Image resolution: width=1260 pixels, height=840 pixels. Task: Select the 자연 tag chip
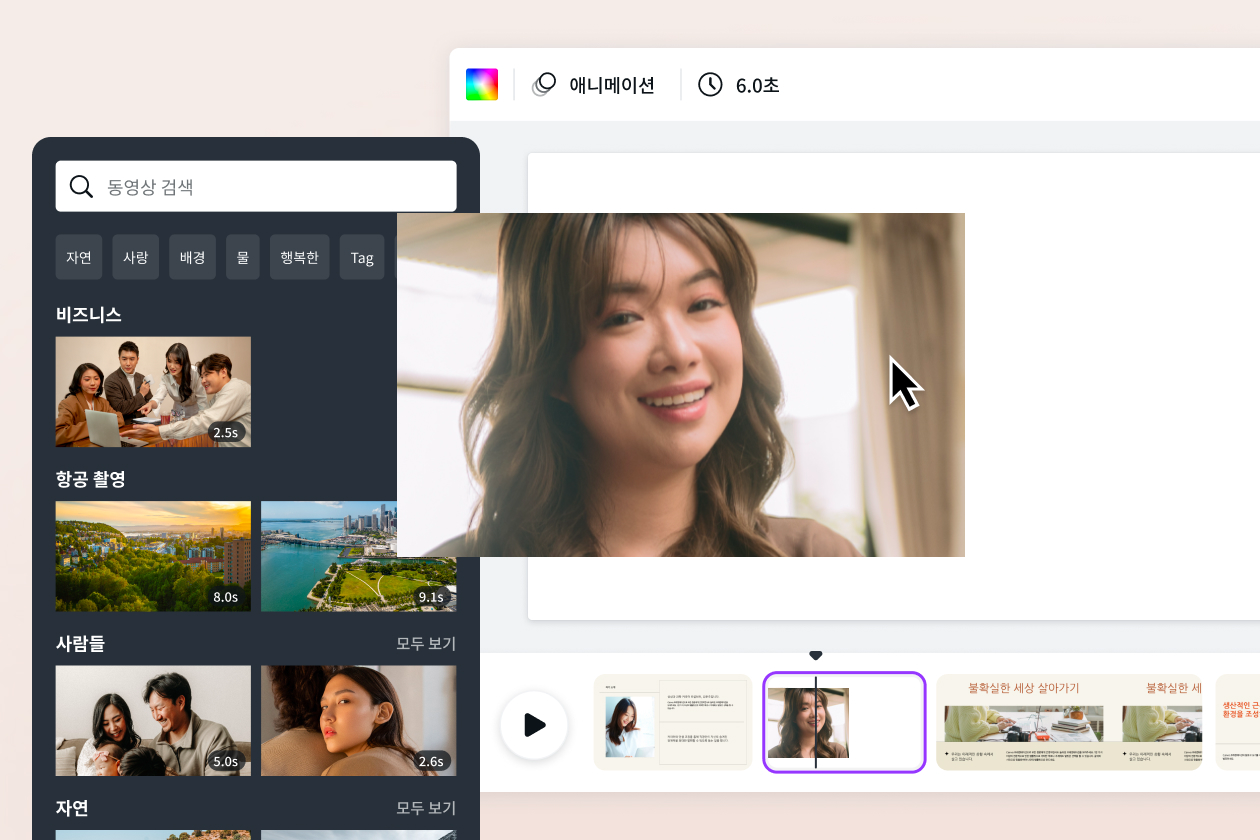tap(79, 257)
